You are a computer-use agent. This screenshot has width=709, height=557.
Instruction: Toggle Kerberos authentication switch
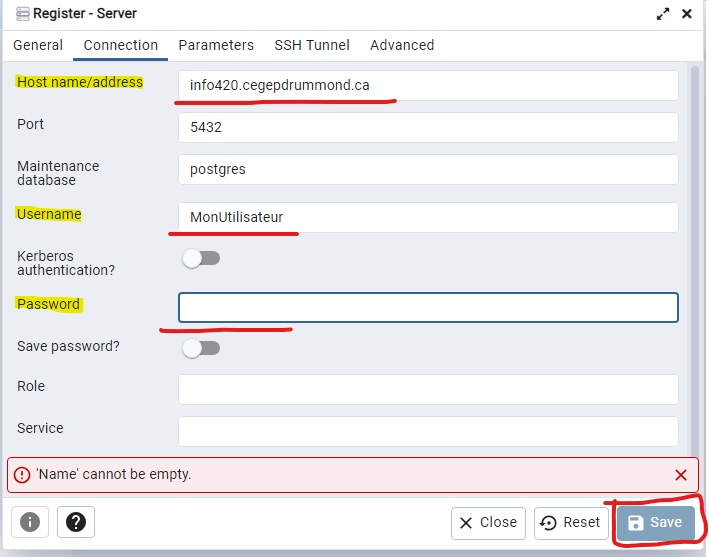200,258
